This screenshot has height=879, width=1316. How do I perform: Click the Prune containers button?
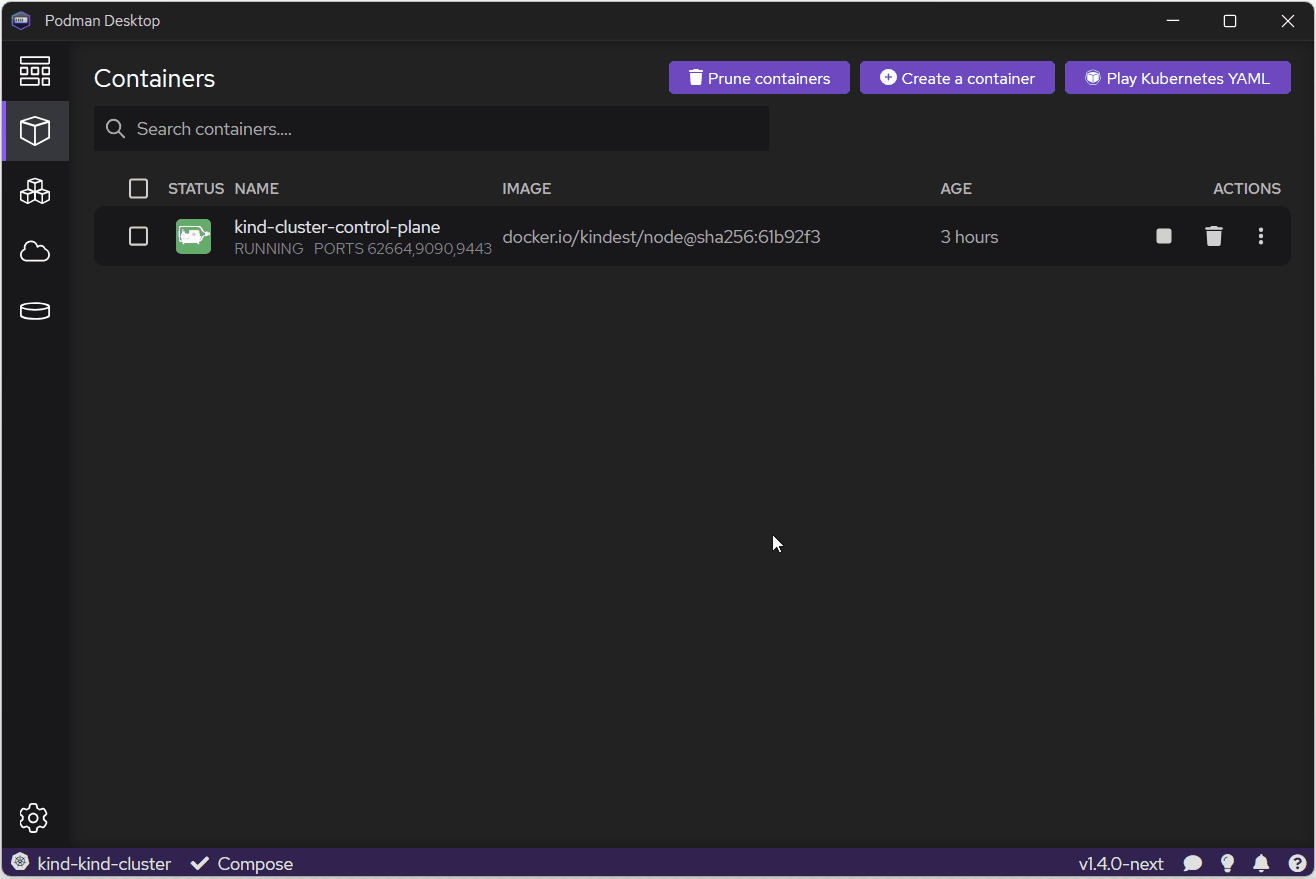pos(759,78)
